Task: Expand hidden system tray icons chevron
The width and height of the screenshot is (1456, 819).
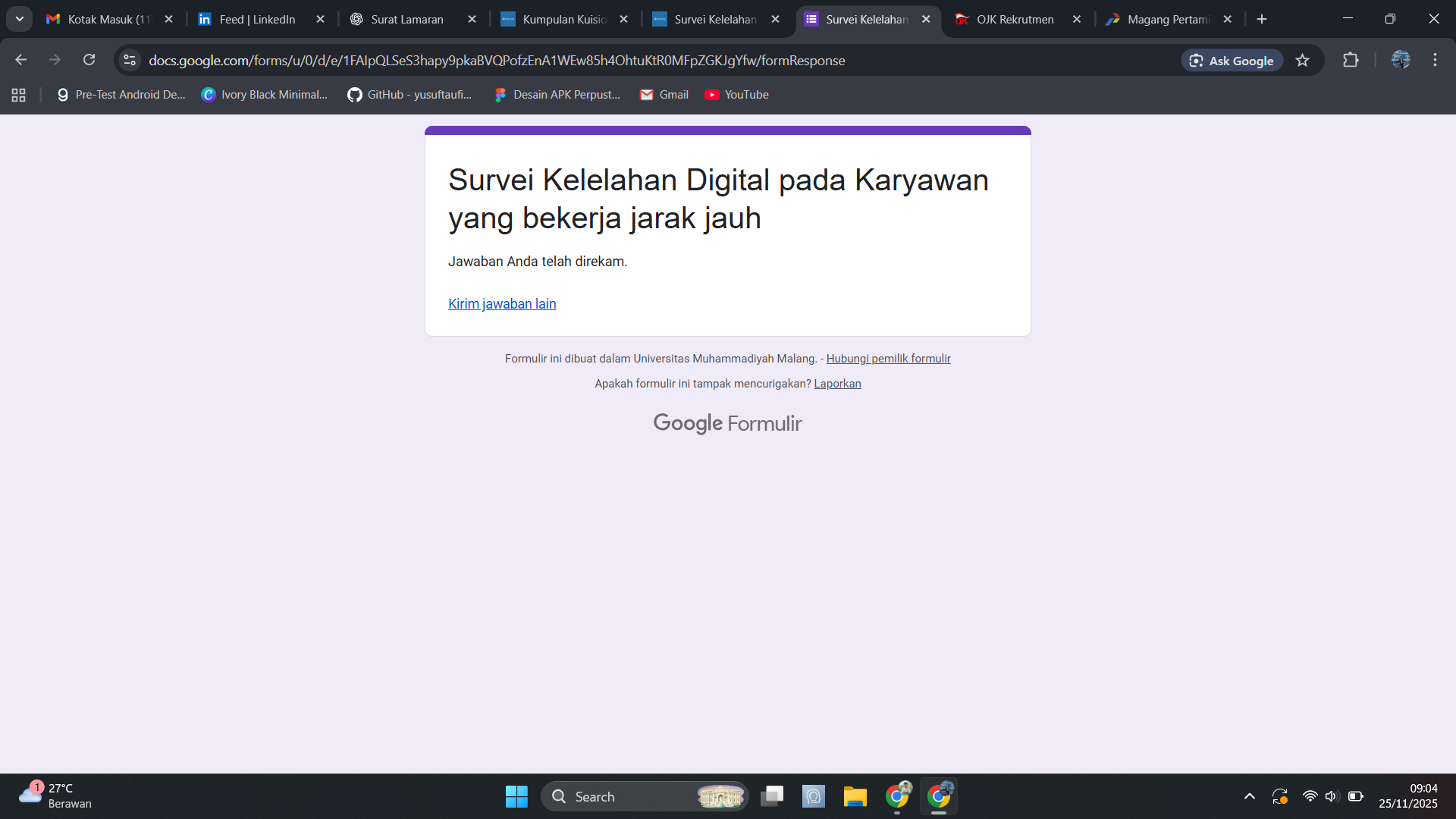Action: point(1249,796)
